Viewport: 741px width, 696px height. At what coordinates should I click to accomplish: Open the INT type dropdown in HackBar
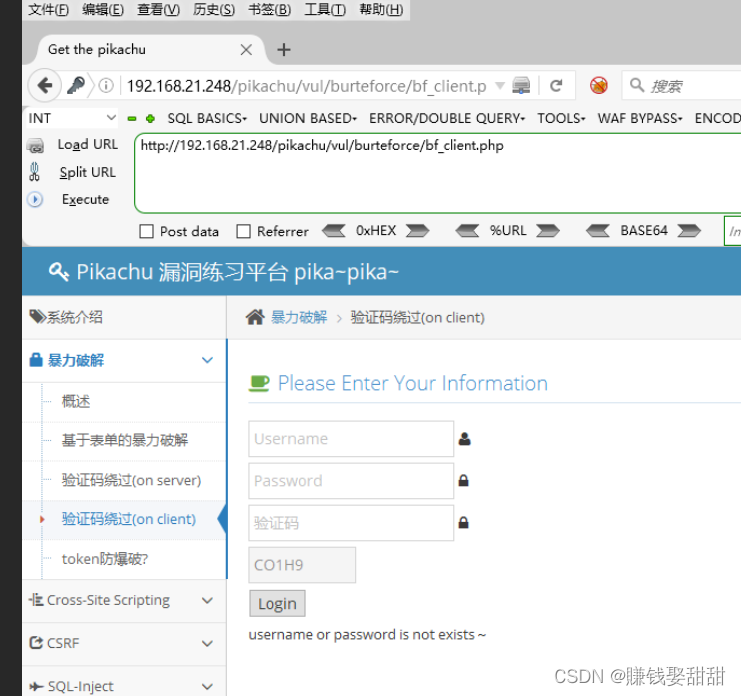(72, 118)
